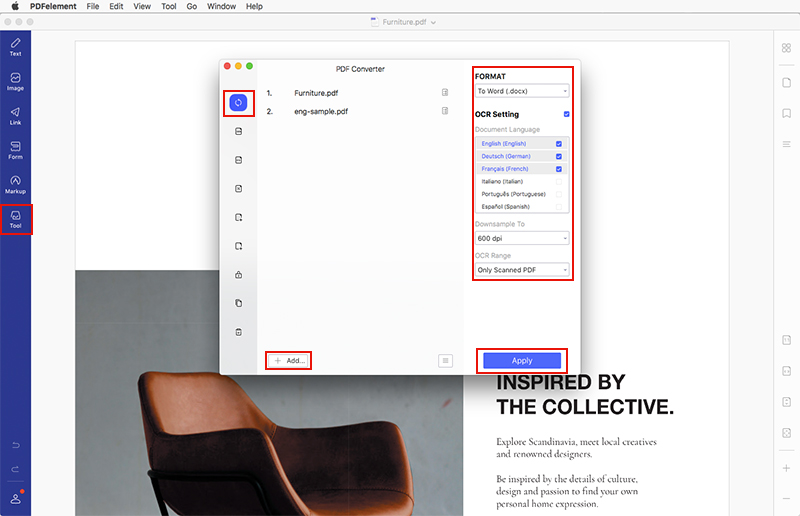This screenshot has height=516, width=800.
Task: Click the Add... button to add files
Action: point(289,360)
